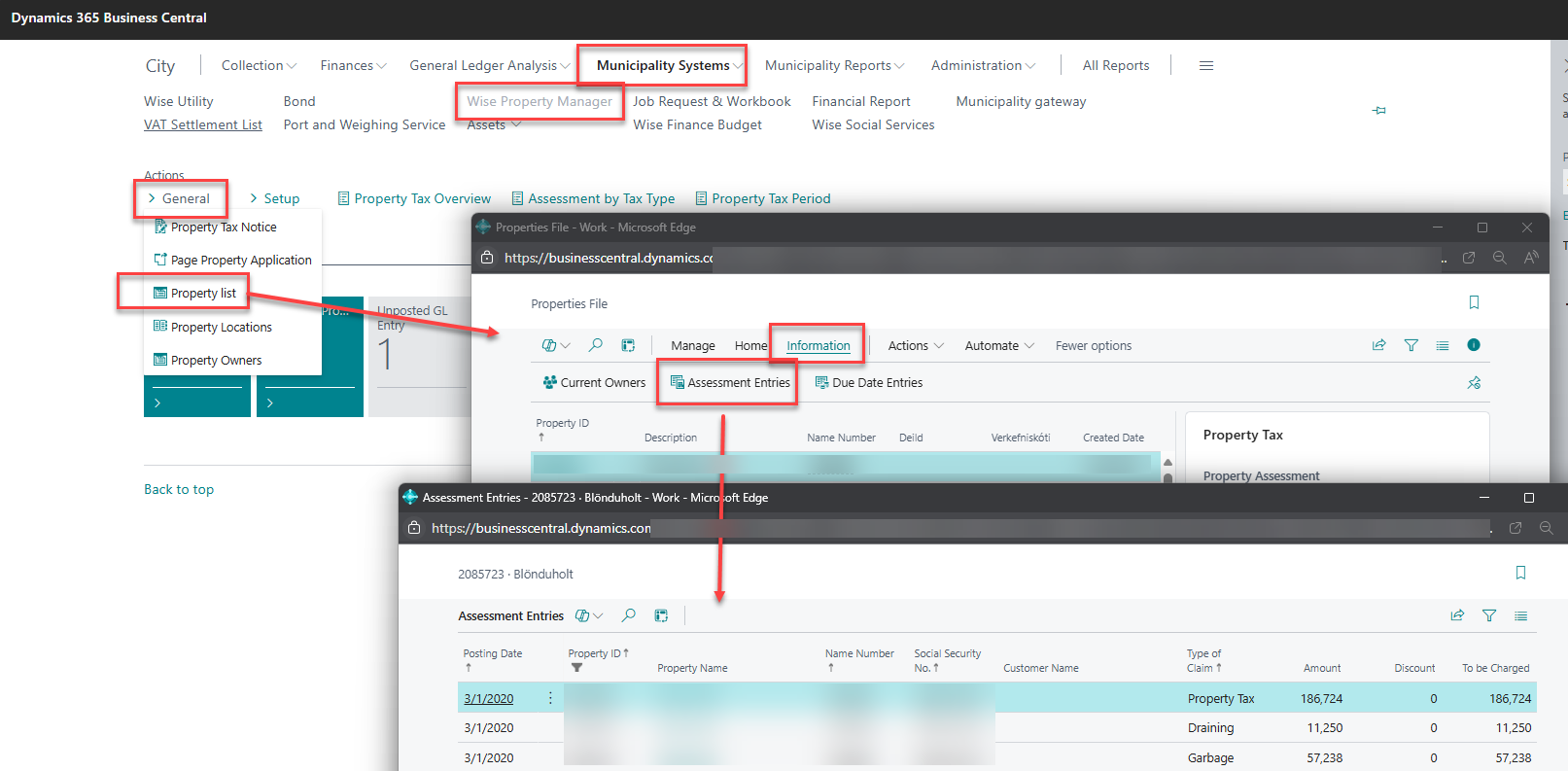The image size is (1568, 771).
Task: Click the Due Date Entries action
Action: point(869,382)
